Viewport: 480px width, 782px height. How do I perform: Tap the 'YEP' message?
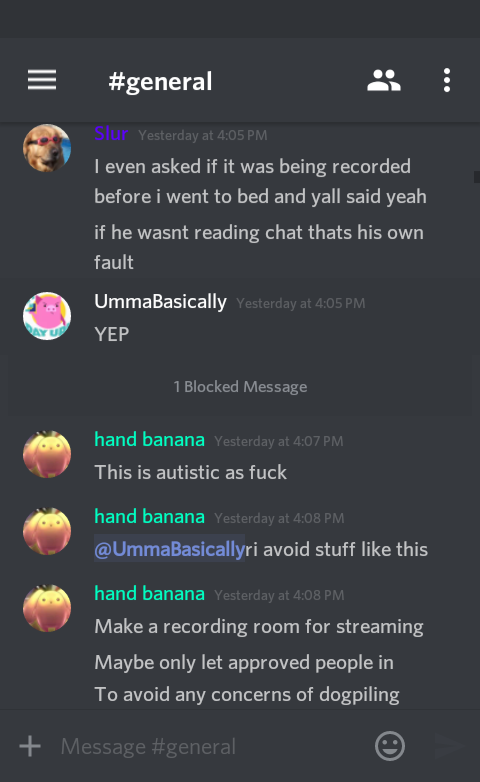112,334
